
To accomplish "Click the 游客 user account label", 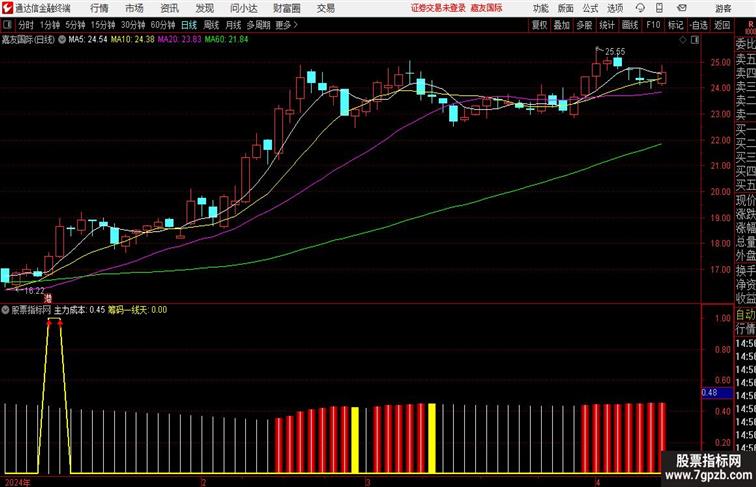I will [x=723, y=8].
